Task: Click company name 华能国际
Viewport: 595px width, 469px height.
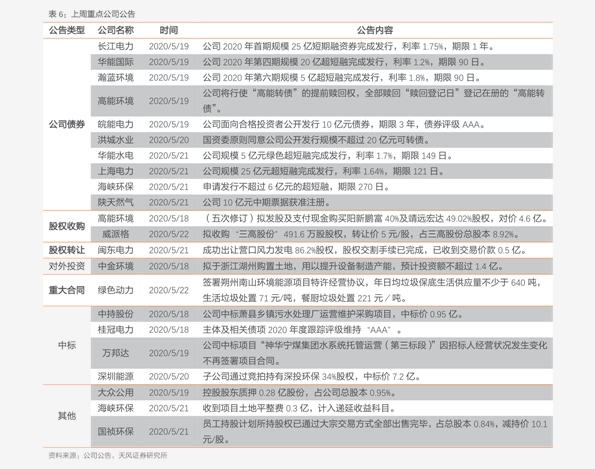Action: [x=116, y=62]
